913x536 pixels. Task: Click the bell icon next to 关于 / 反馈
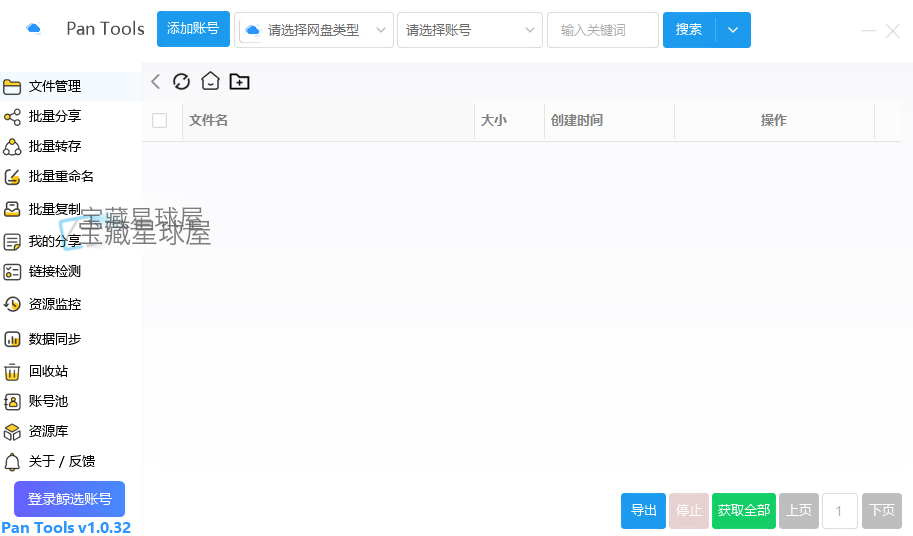(12, 462)
